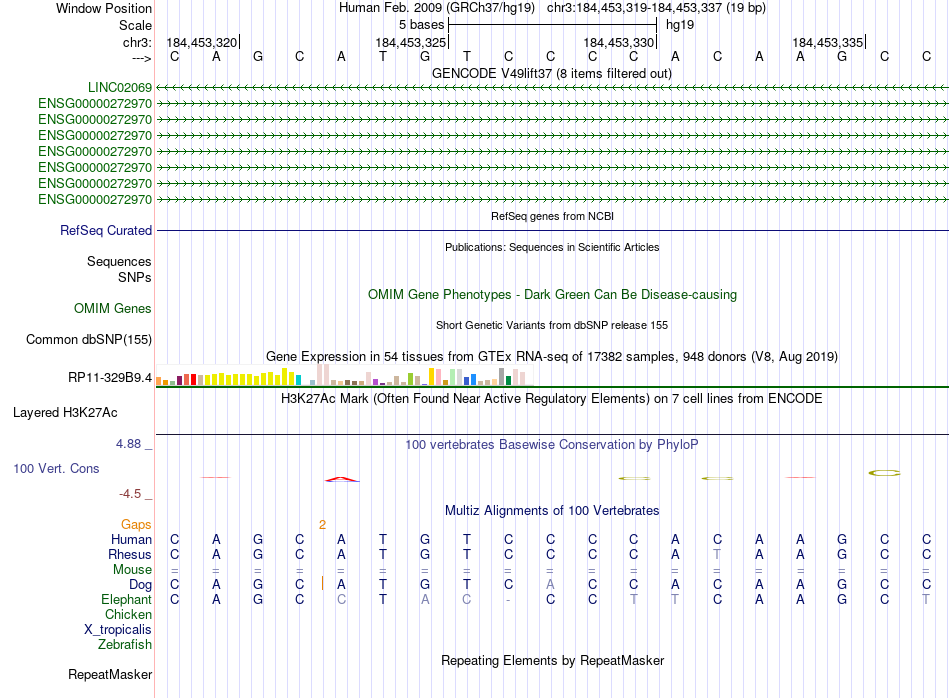Click the GENCODE V49lift37 track title
The height and width of the screenshot is (698, 950).
pos(552,73)
